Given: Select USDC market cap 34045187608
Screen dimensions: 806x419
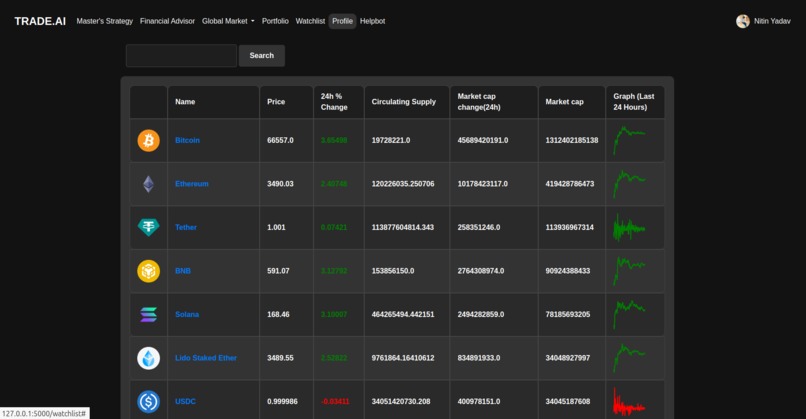Looking at the screenshot, I should [567, 402].
